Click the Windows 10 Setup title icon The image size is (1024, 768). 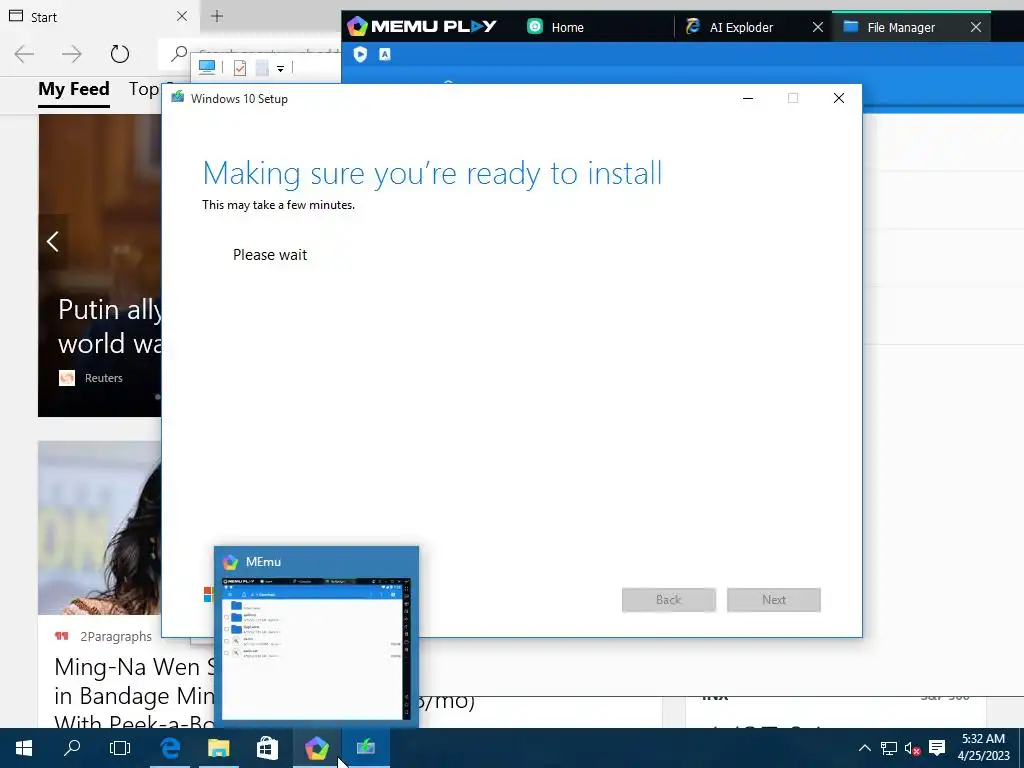click(x=178, y=98)
